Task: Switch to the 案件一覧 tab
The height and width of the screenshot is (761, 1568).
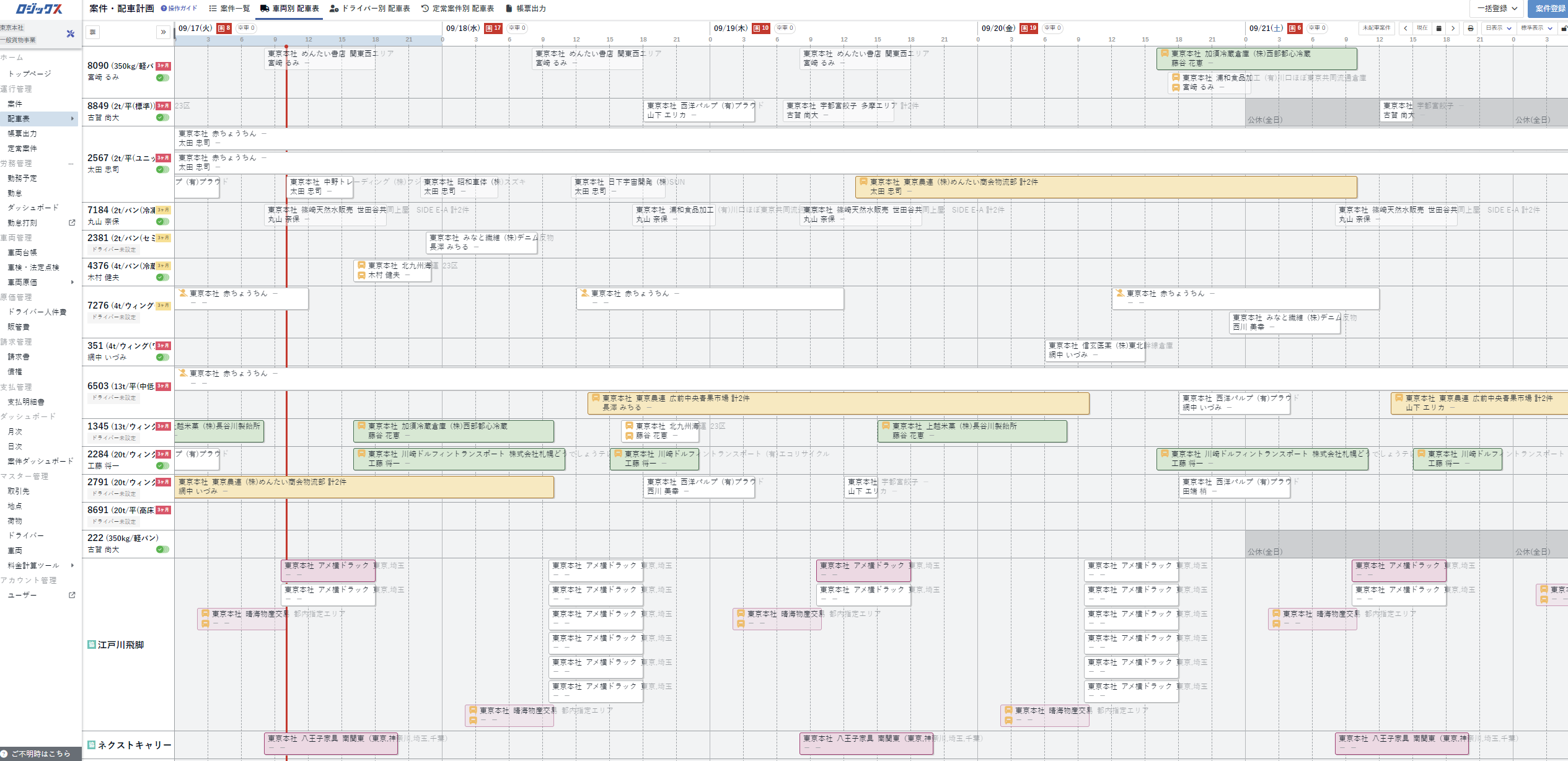Action: click(229, 9)
